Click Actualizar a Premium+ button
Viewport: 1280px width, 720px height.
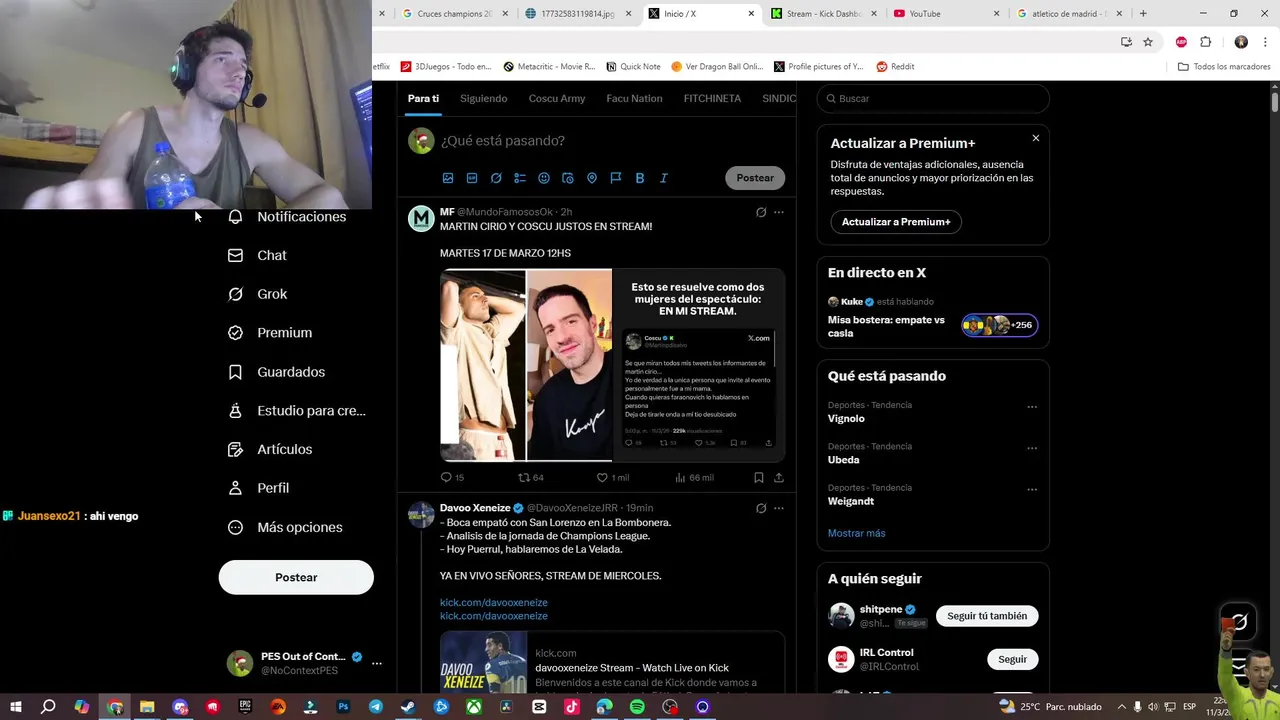tap(896, 222)
